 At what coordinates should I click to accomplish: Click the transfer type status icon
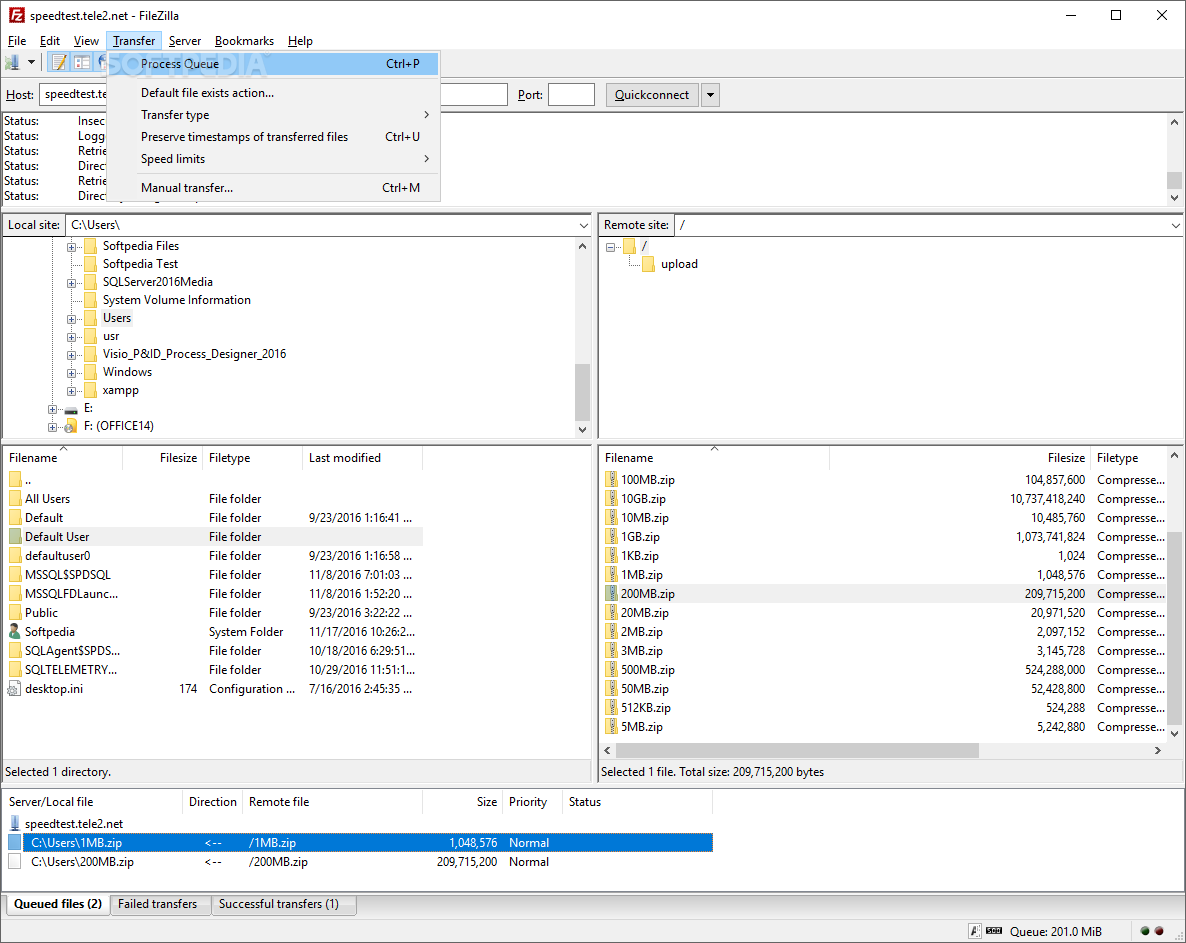pos(975,931)
